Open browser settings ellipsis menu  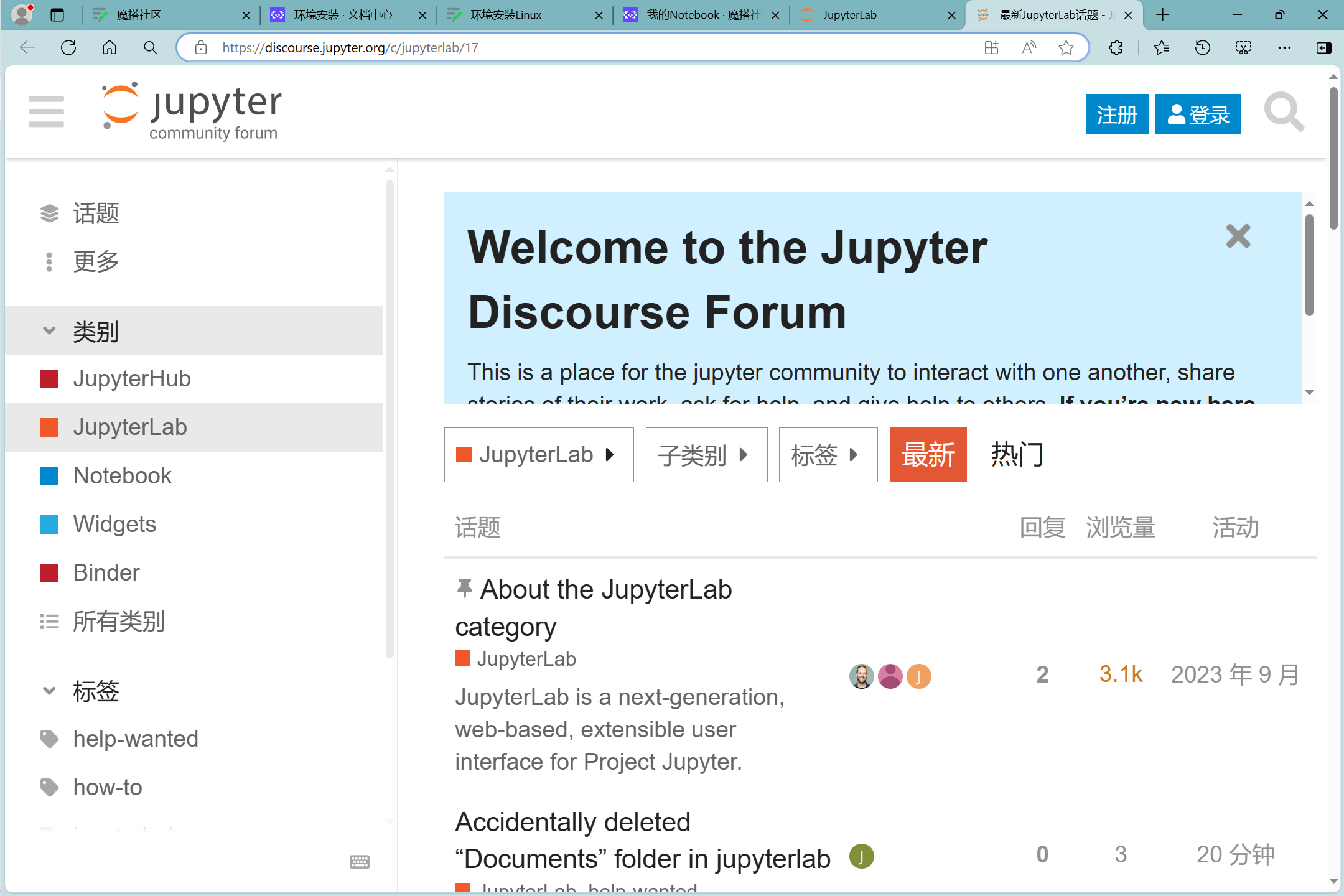[x=1284, y=48]
